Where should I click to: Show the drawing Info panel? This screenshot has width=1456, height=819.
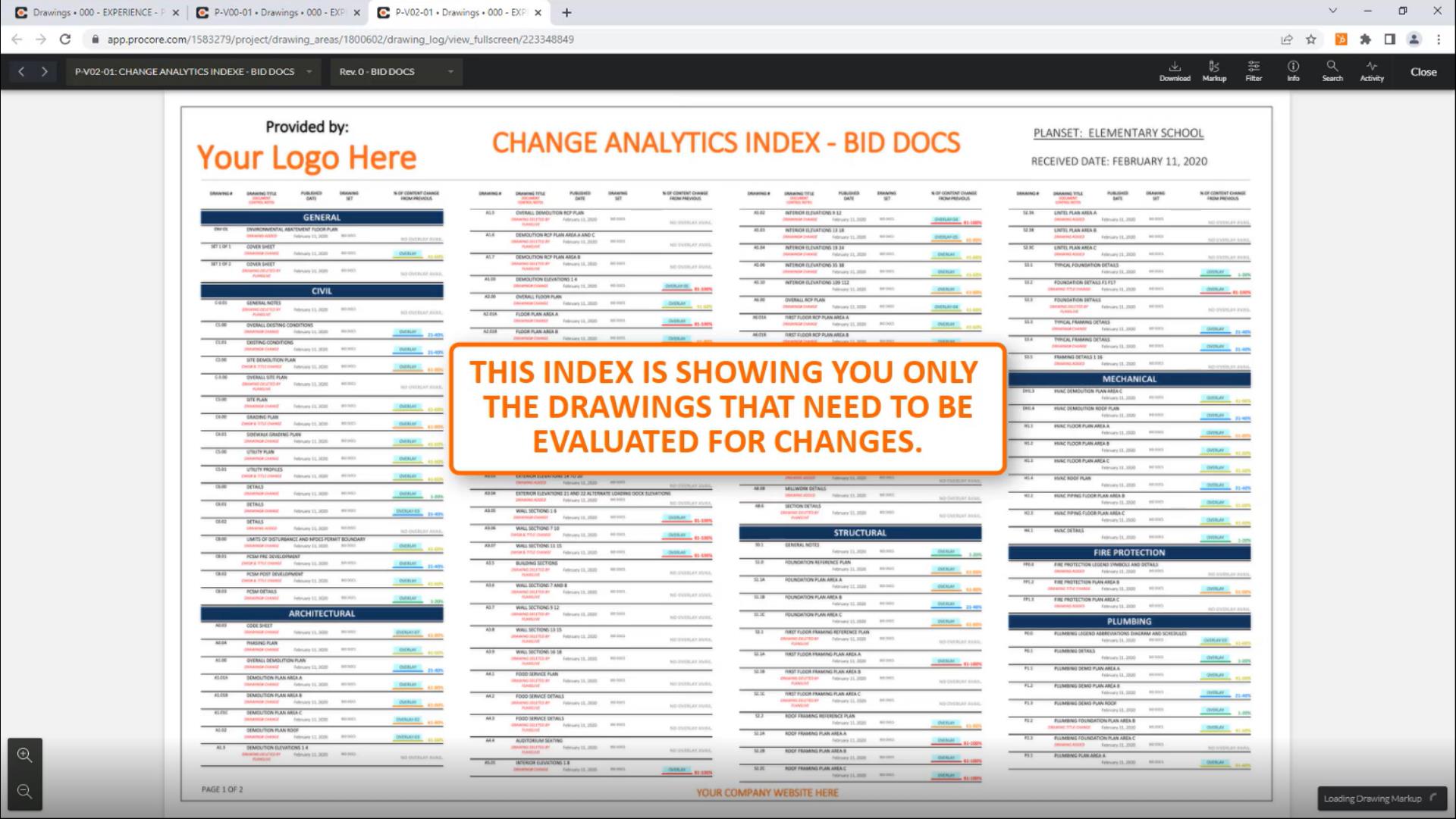(x=1293, y=71)
